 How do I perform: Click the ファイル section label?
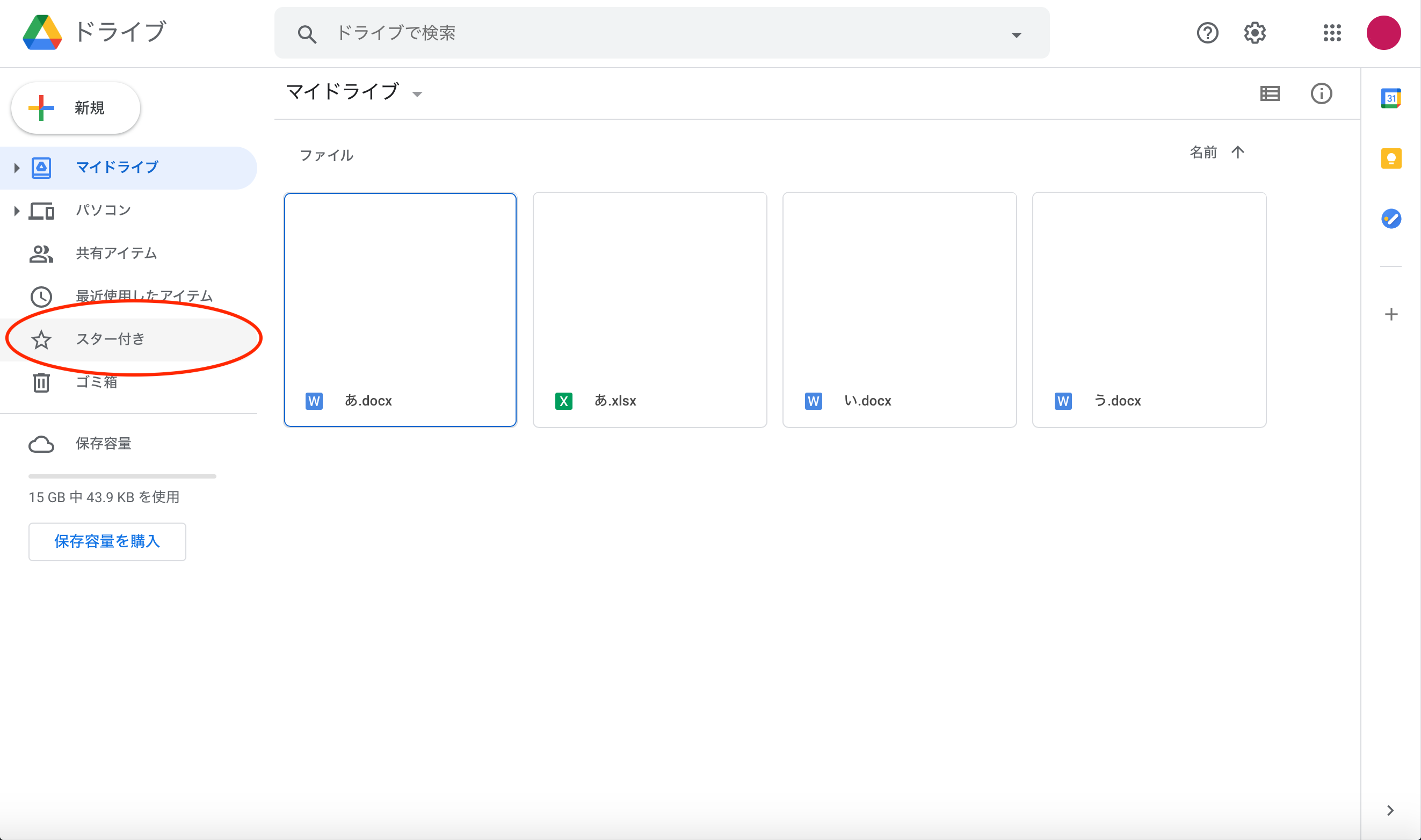tap(326, 156)
